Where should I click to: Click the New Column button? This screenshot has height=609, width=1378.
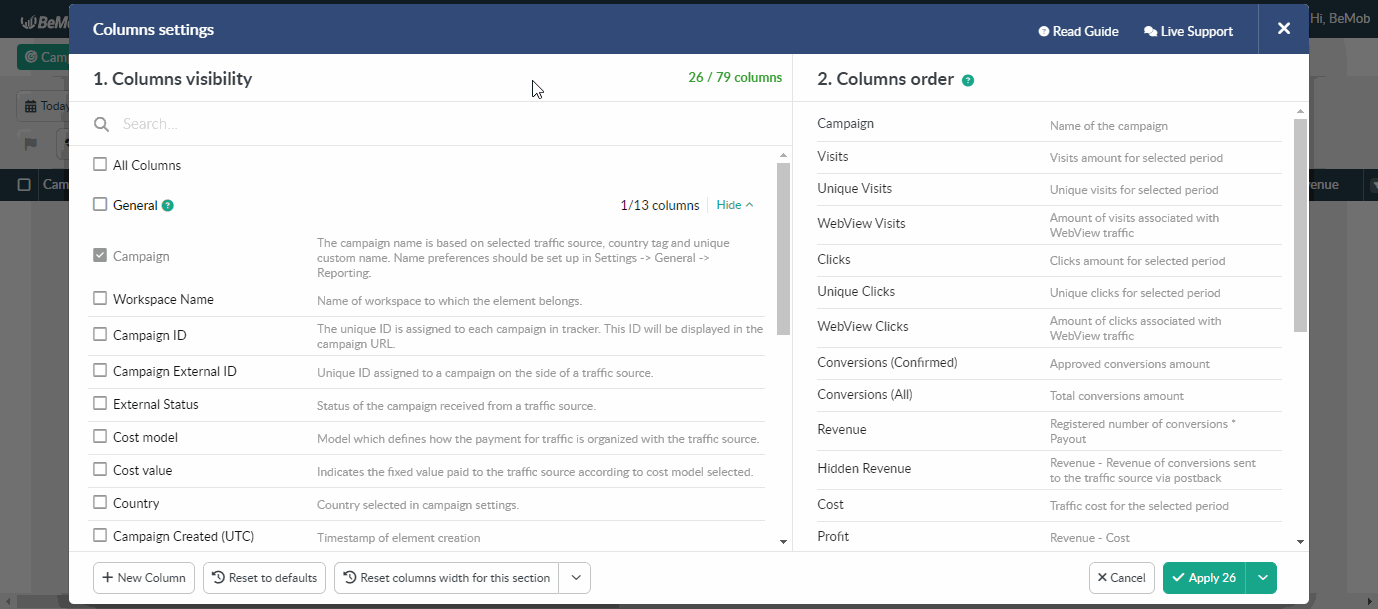(144, 578)
